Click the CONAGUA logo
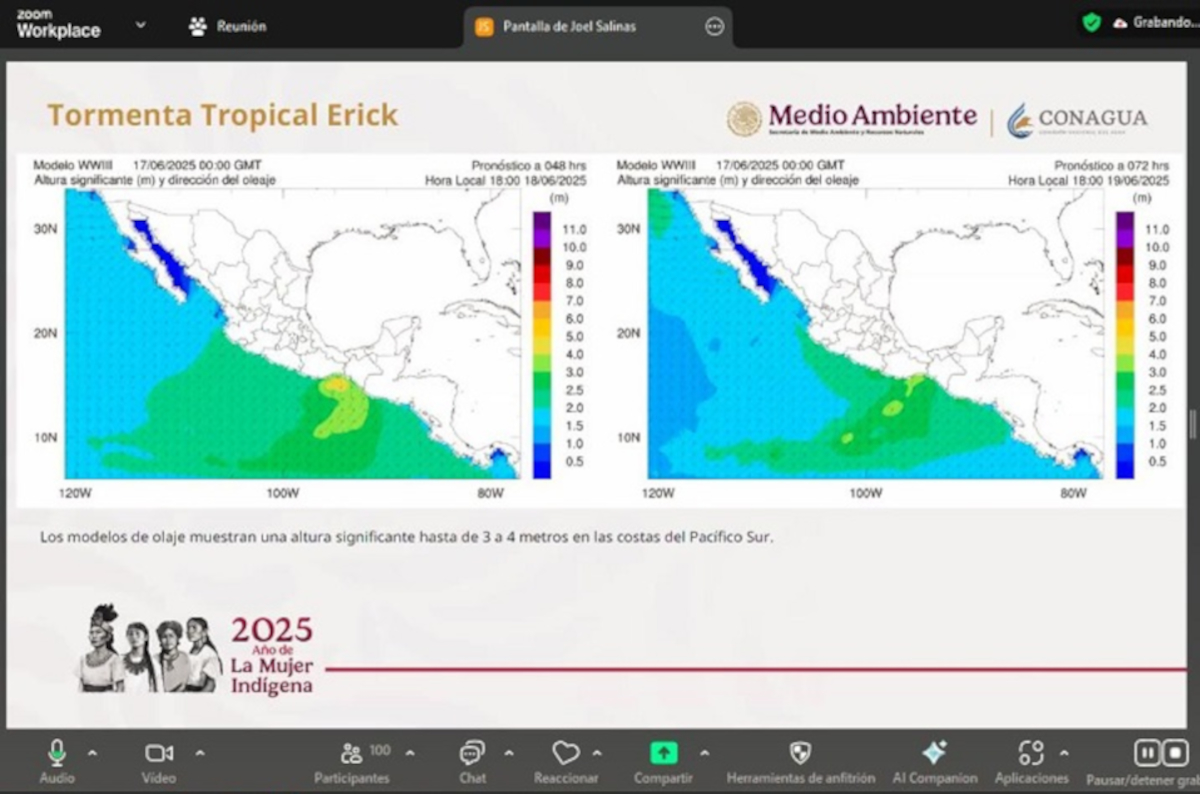 coord(1077,119)
